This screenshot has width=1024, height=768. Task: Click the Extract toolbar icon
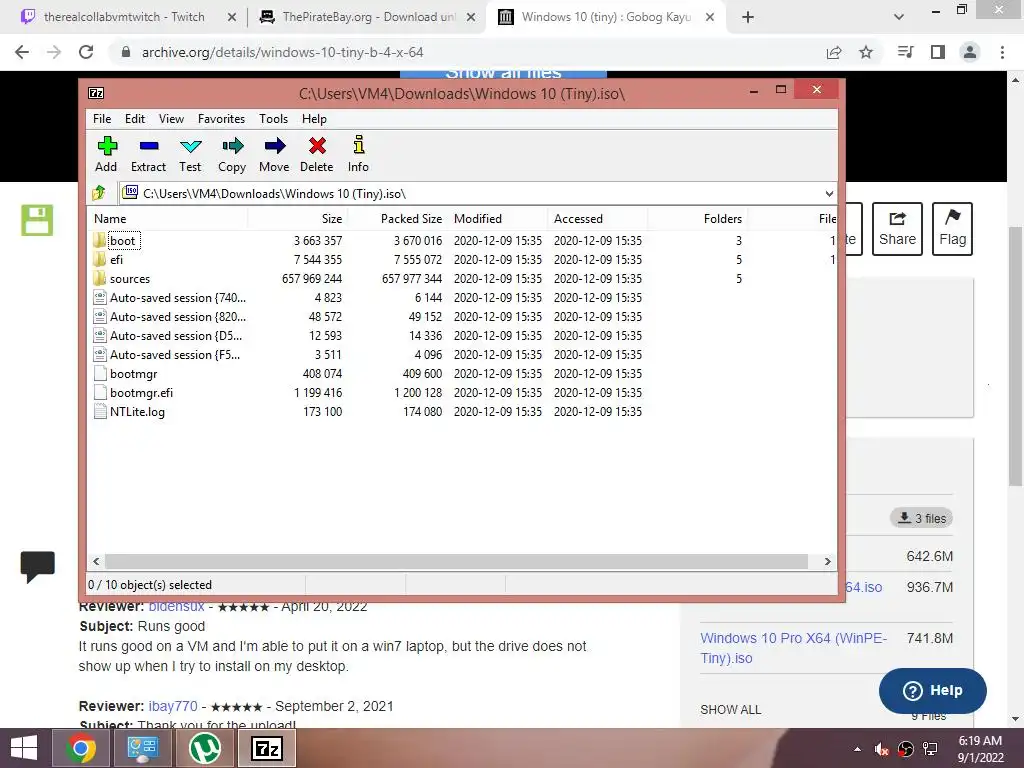pos(148,154)
